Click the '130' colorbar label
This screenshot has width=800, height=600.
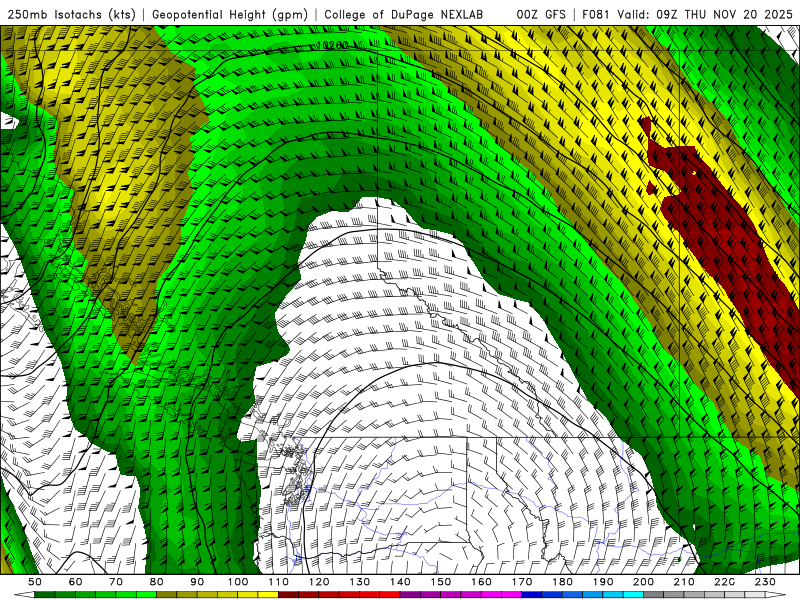[360, 582]
